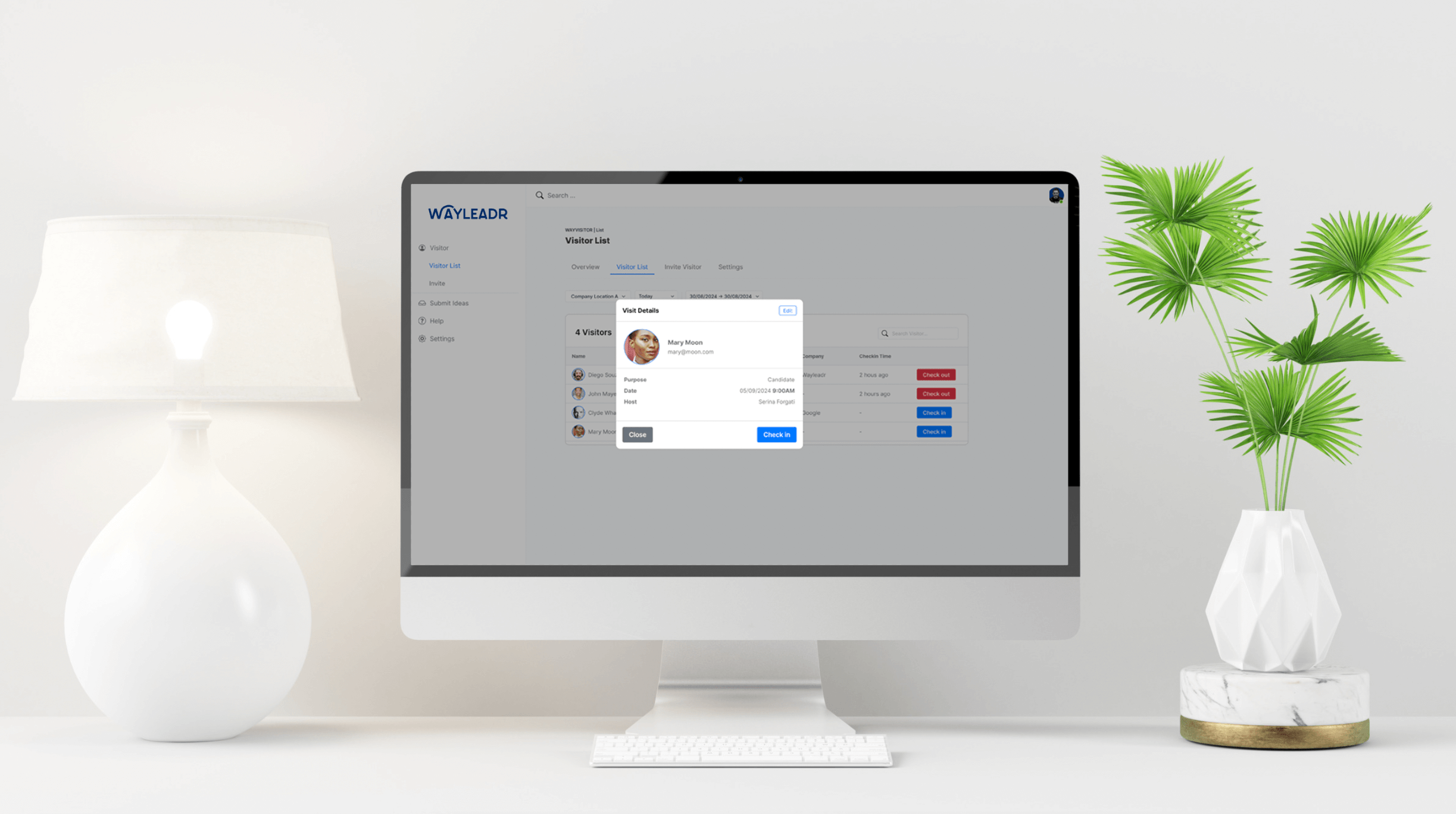Screen dimensions: 1456x814
Task: Click the Close button in Visit Details
Action: click(x=637, y=434)
